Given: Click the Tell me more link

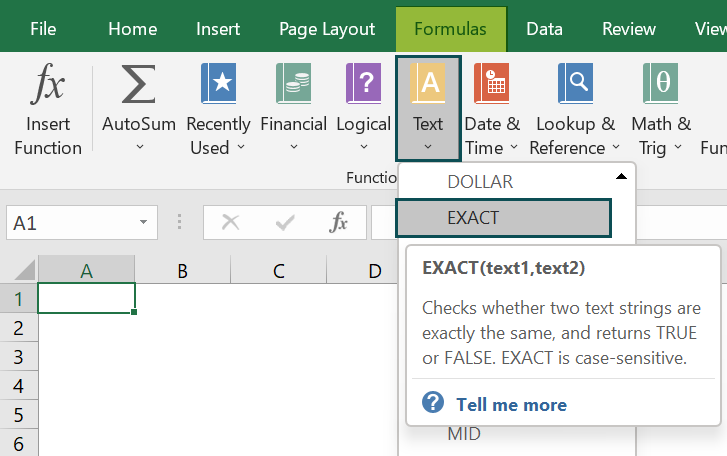Looking at the screenshot, I should pyautogui.click(x=511, y=405).
